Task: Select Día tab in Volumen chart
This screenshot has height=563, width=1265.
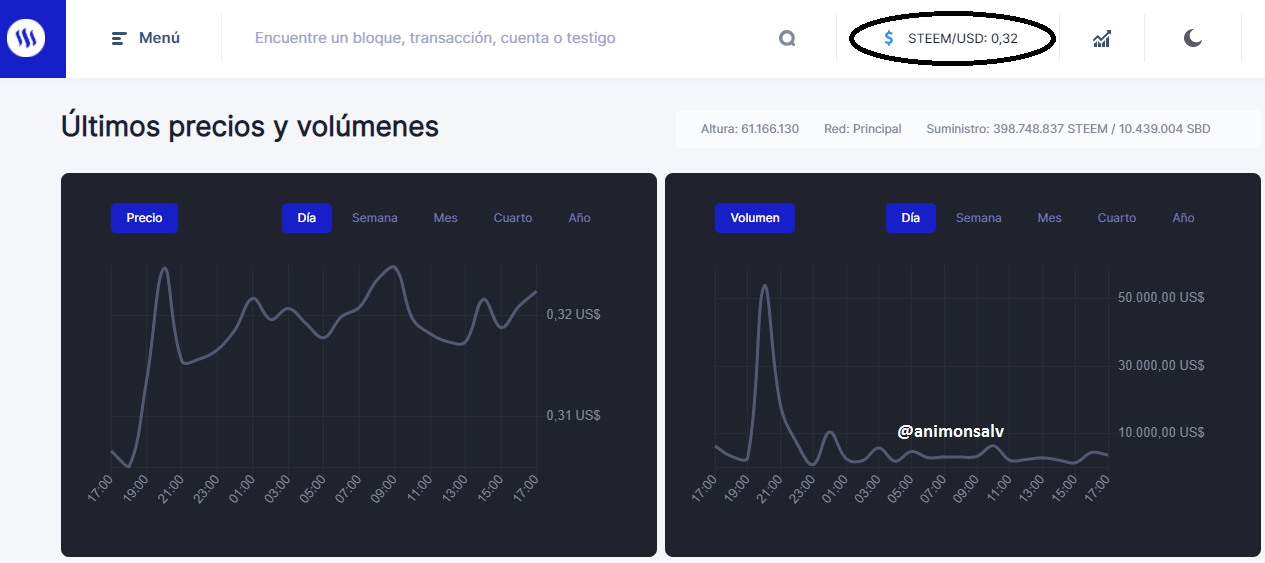Action: coord(911,218)
